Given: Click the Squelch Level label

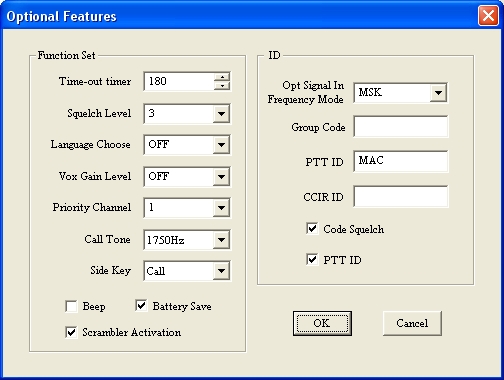Looking at the screenshot, I should click(x=99, y=113).
